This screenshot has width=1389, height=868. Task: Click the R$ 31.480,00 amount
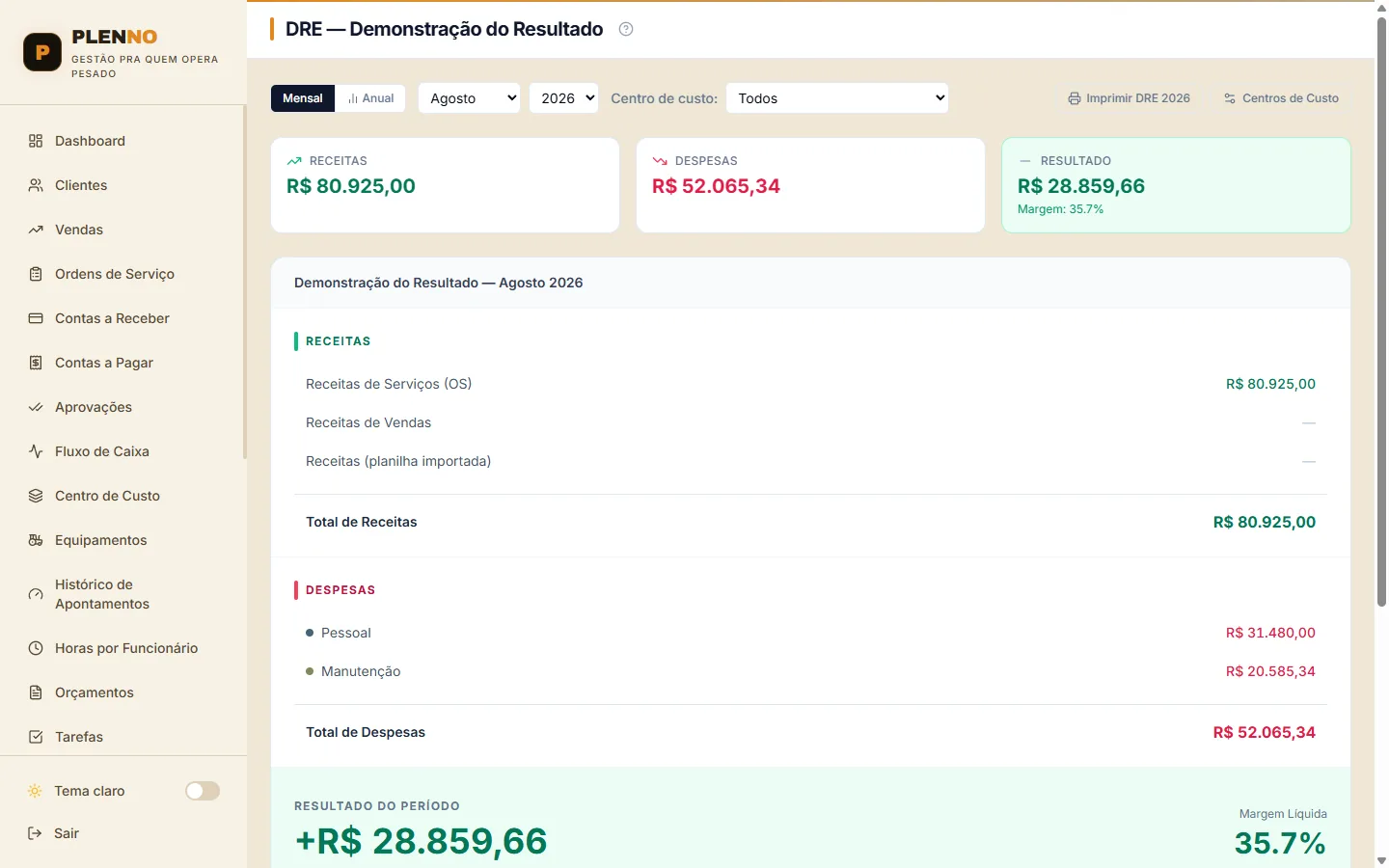[x=1270, y=633]
